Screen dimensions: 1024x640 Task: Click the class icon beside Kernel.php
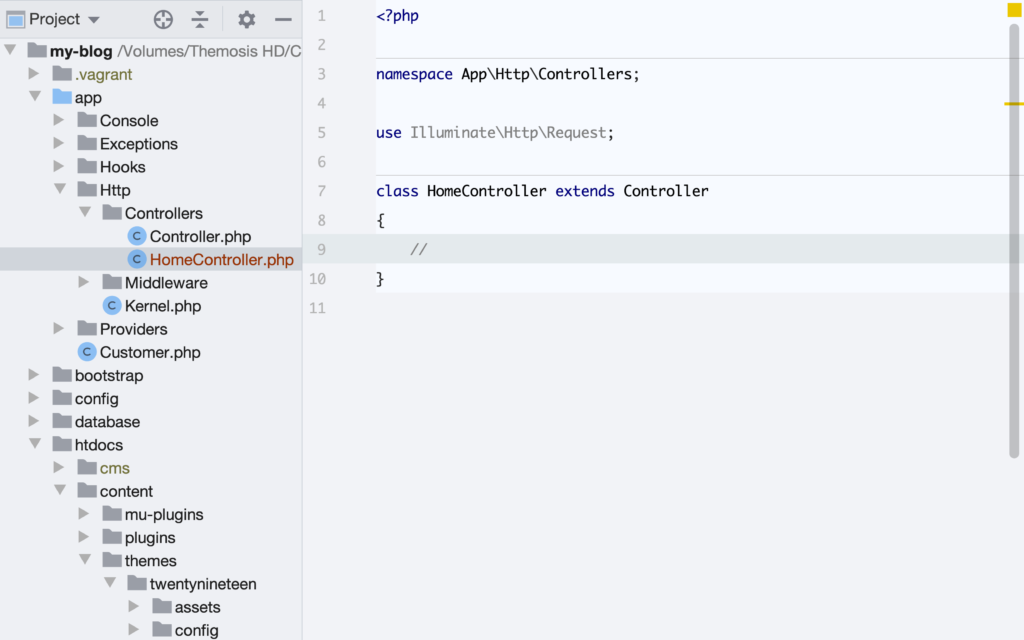tap(112, 305)
